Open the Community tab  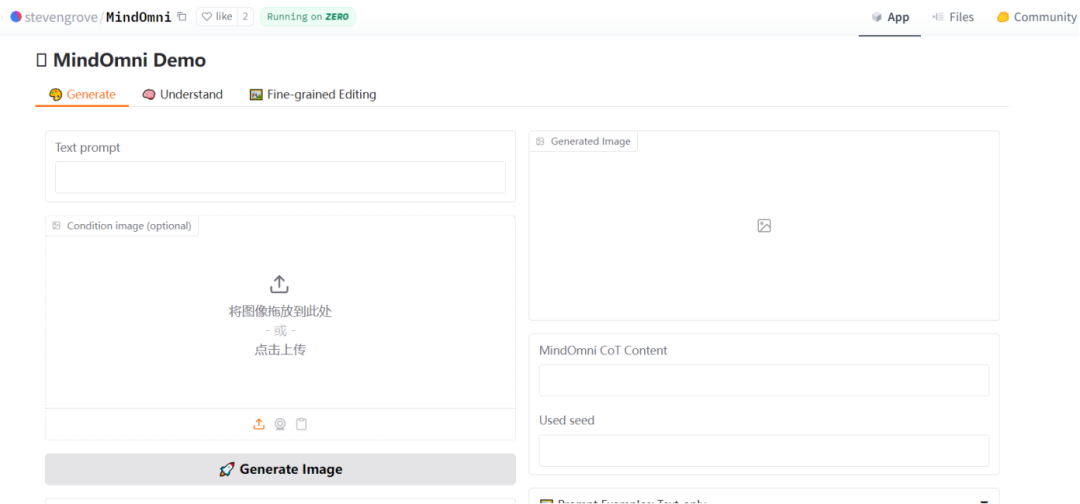click(1036, 17)
